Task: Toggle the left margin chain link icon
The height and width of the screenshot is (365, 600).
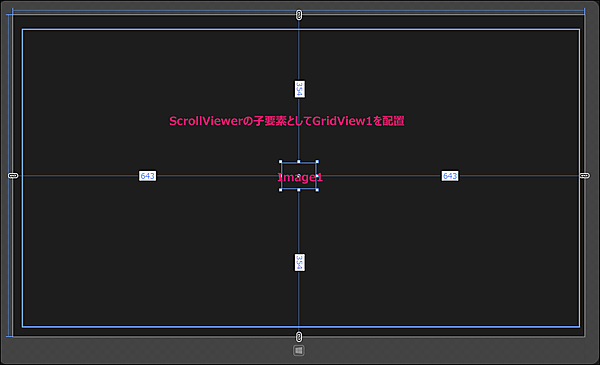Action: [x=13, y=176]
